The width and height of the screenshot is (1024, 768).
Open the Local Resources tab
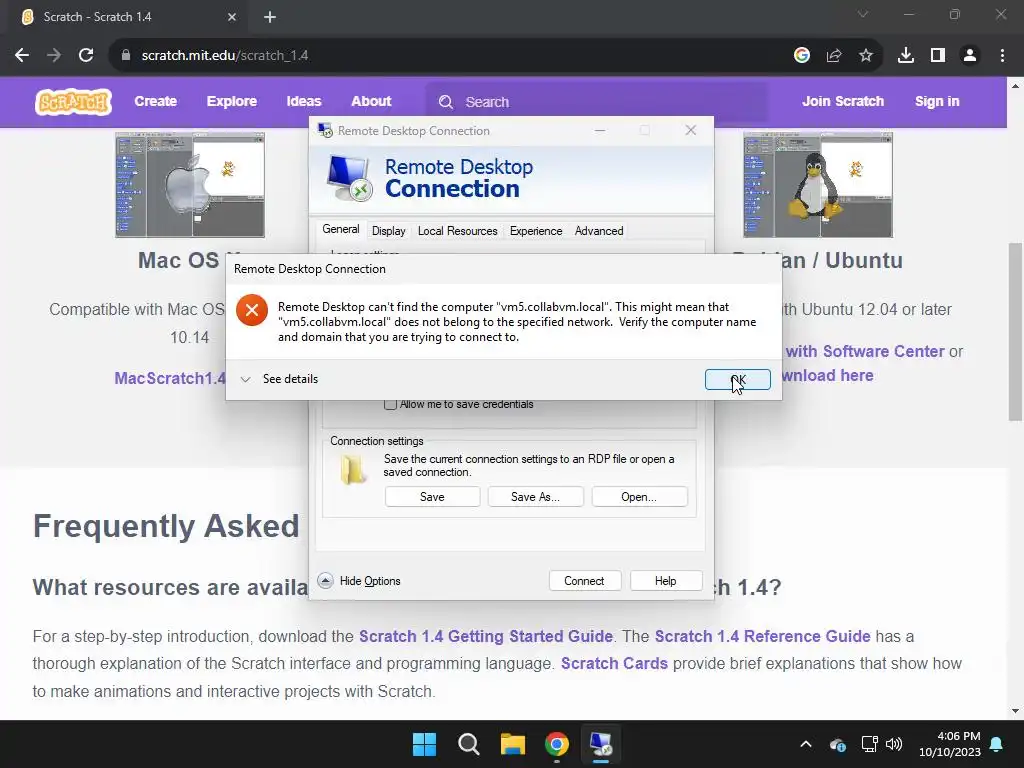[x=457, y=231]
